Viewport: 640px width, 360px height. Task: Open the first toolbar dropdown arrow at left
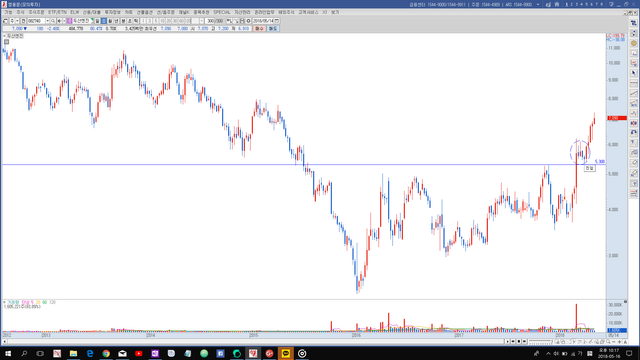point(17,21)
